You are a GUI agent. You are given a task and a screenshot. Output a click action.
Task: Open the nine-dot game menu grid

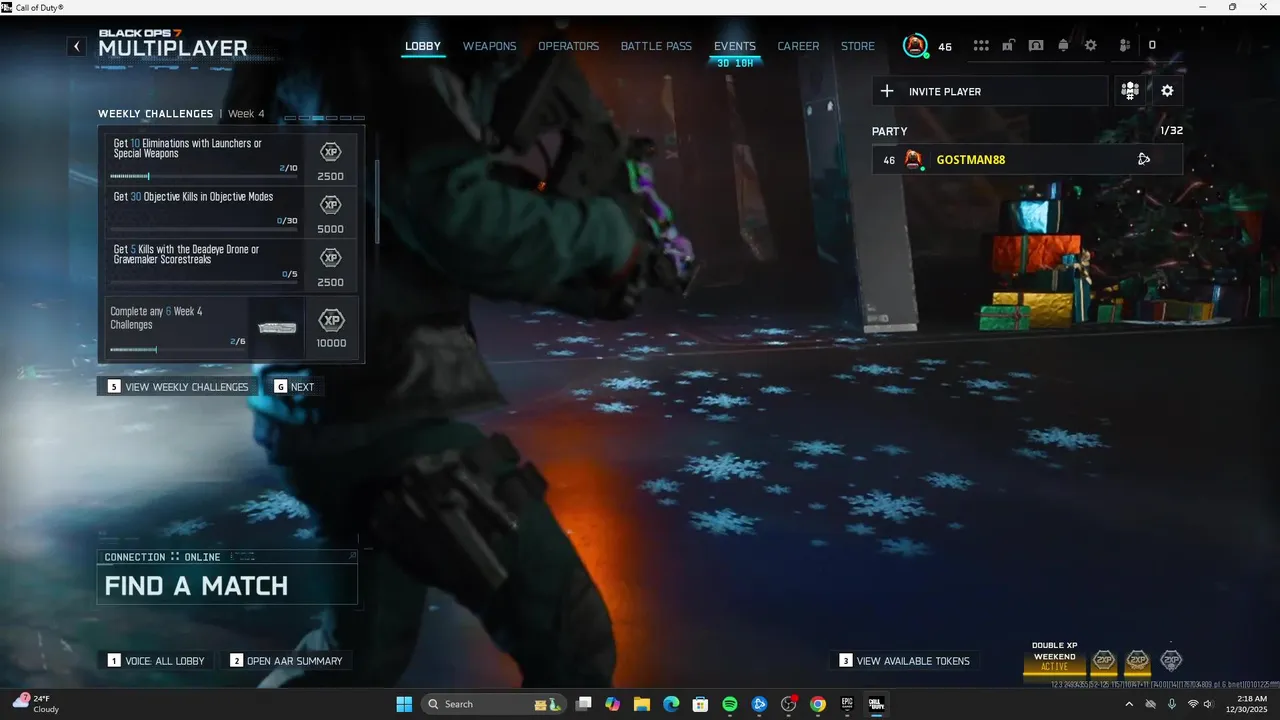pyautogui.click(x=981, y=46)
